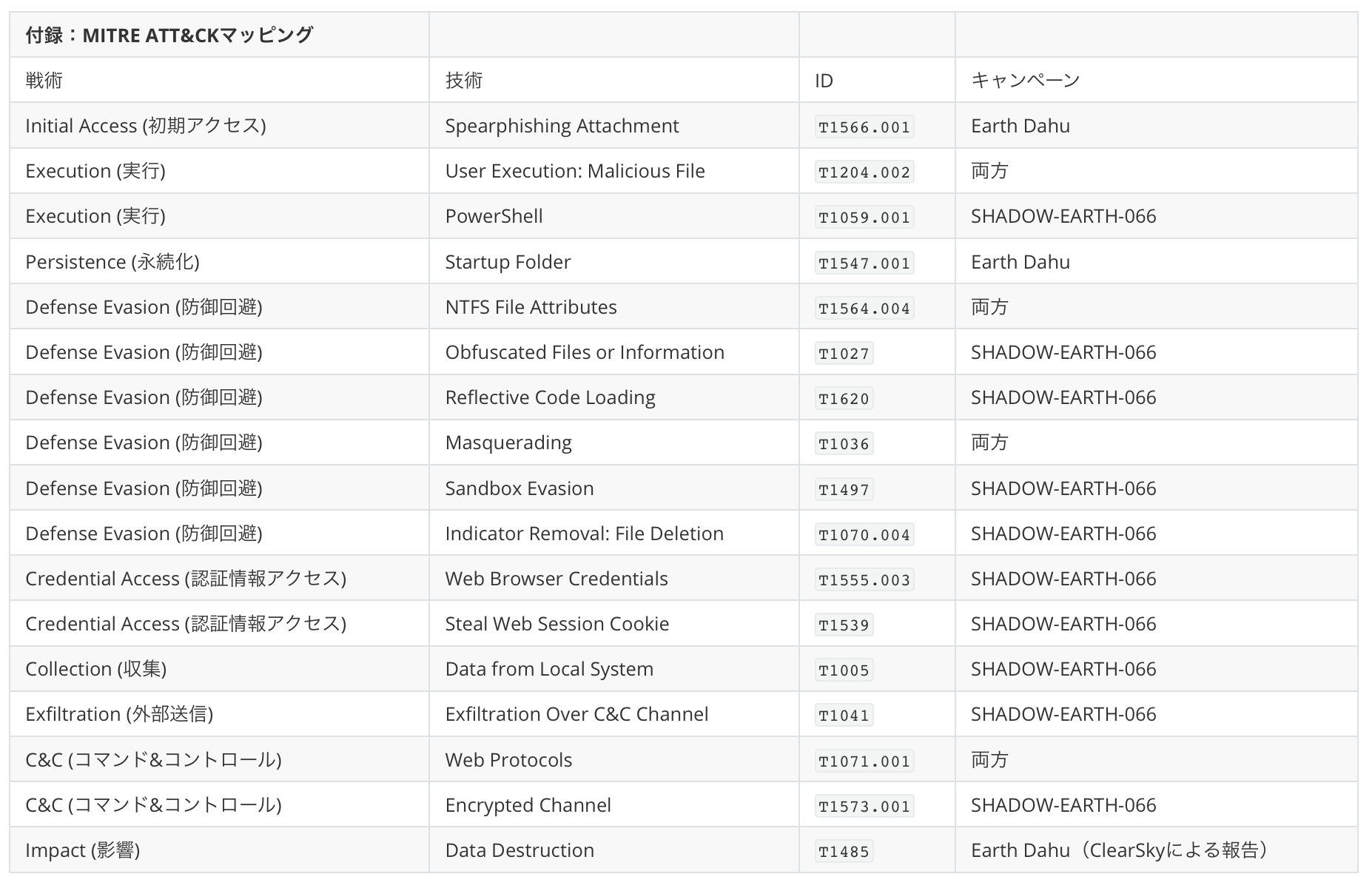Select the T1027 ID code
The image size is (1372, 888).
pyautogui.click(x=844, y=353)
